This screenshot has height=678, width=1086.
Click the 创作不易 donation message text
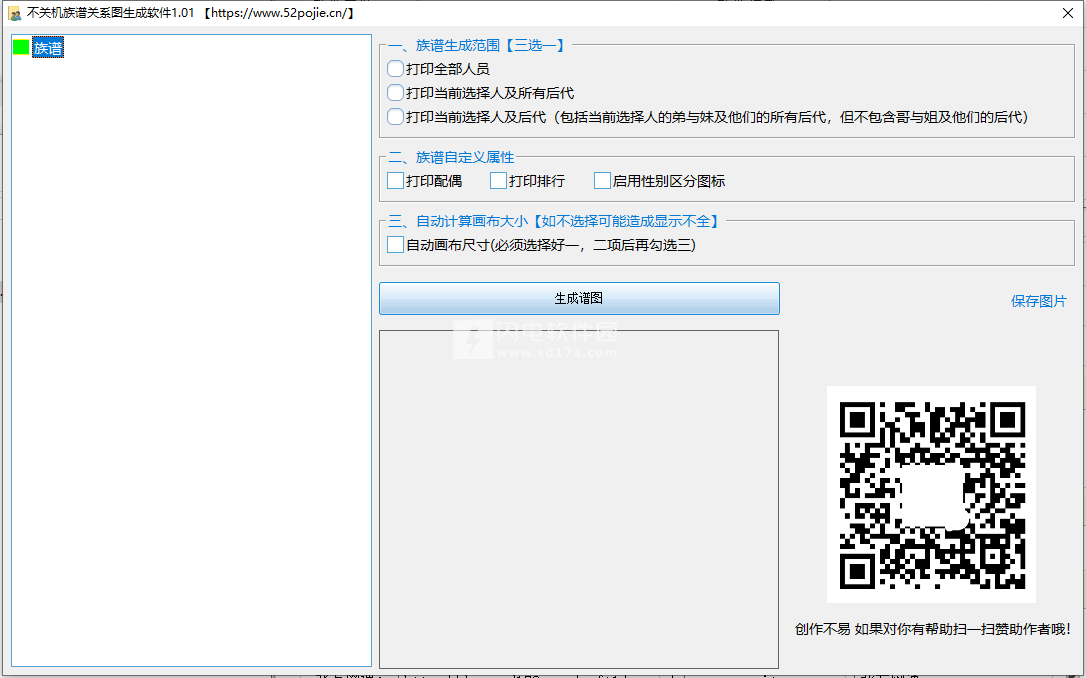[x=933, y=629]
